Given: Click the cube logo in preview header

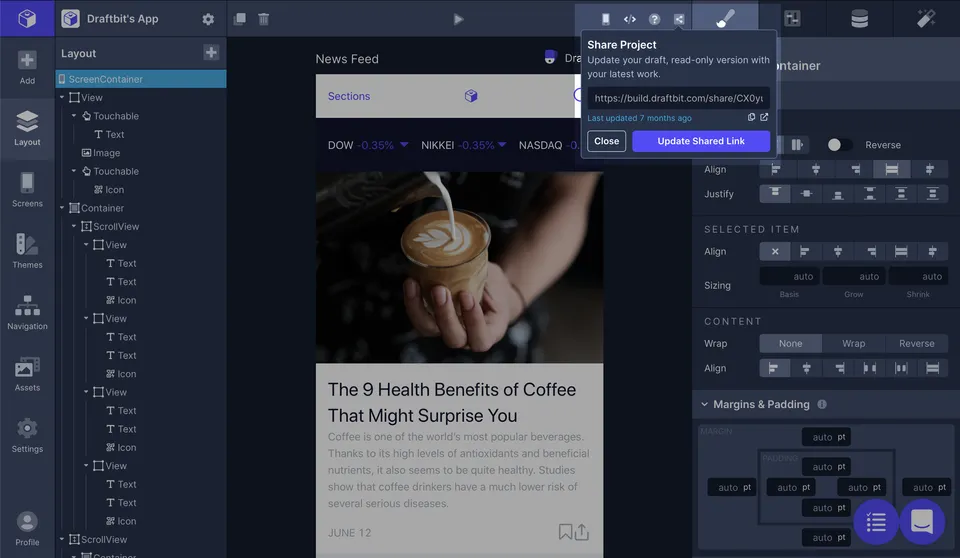Looking at the screenshot, I should pyautogui.click(x=471, y=96).
